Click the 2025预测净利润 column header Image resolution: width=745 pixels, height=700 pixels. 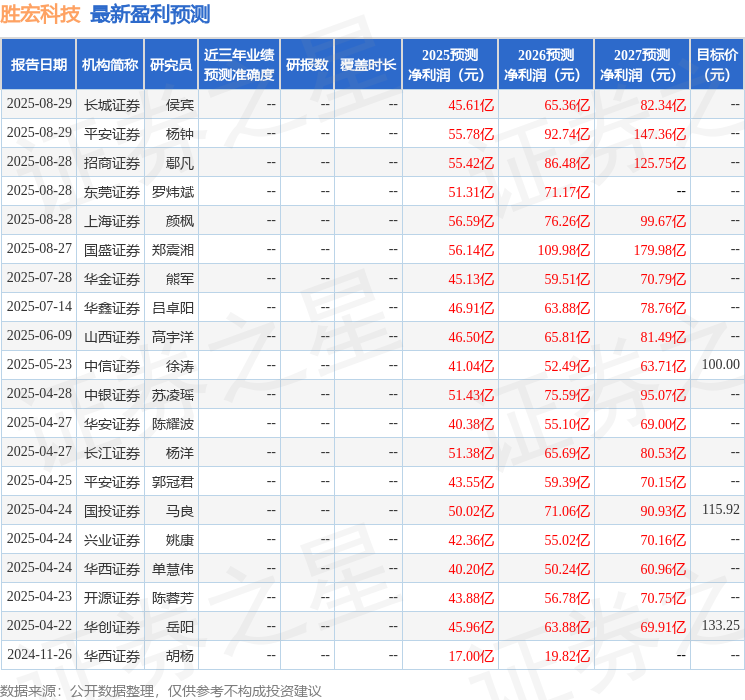coord(450,65)
